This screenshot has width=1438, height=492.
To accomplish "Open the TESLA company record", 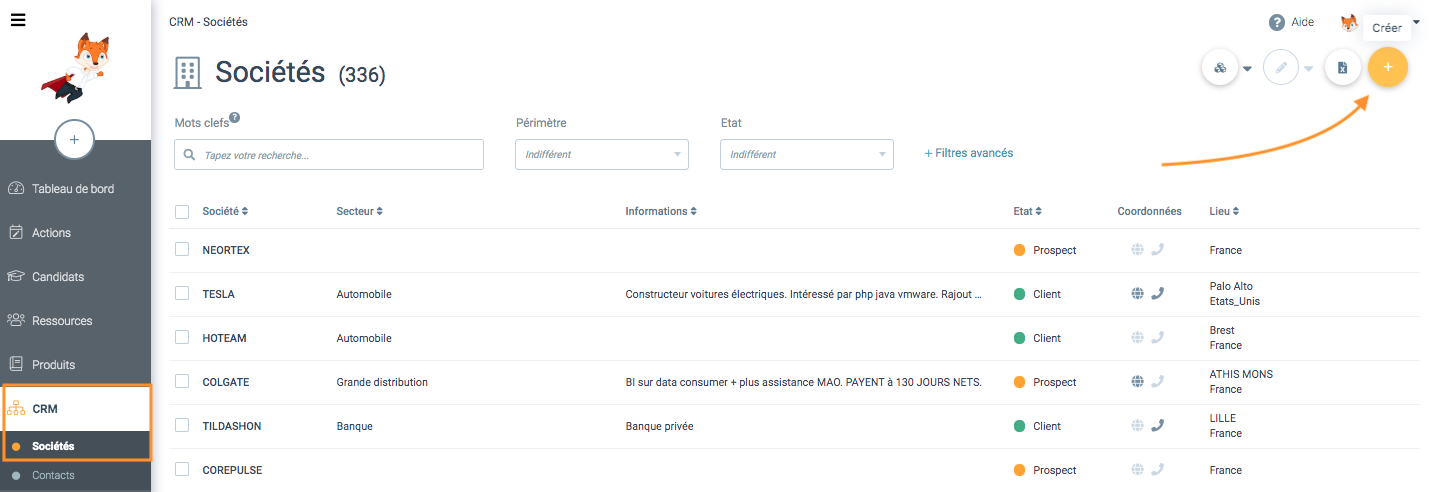I will click(x=218, y=294).
